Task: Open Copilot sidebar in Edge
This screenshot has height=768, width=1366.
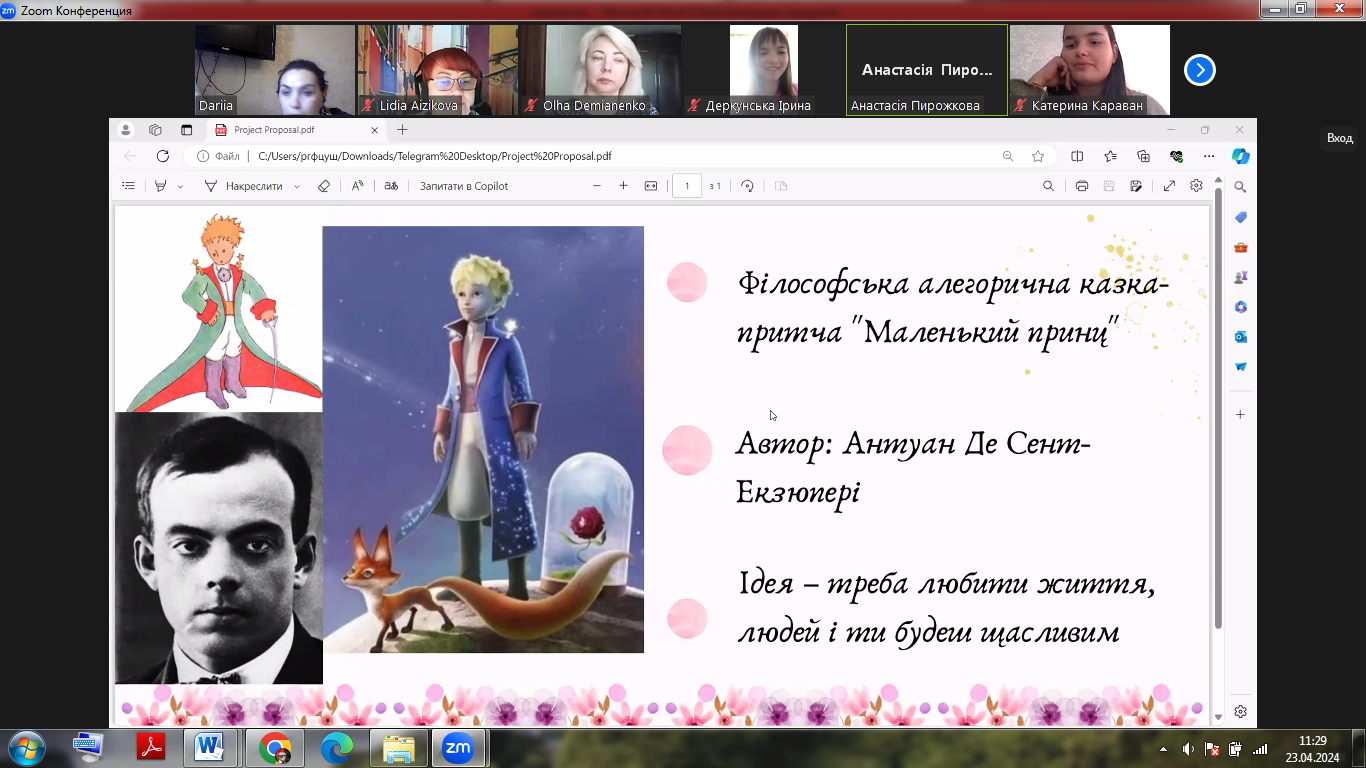Action: [x=1240, y=156]
